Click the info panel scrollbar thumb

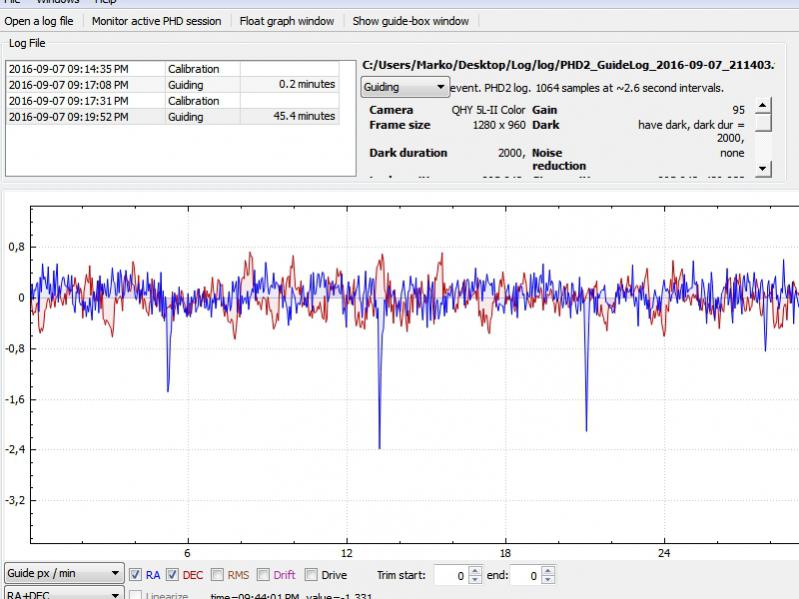[762, 123]
